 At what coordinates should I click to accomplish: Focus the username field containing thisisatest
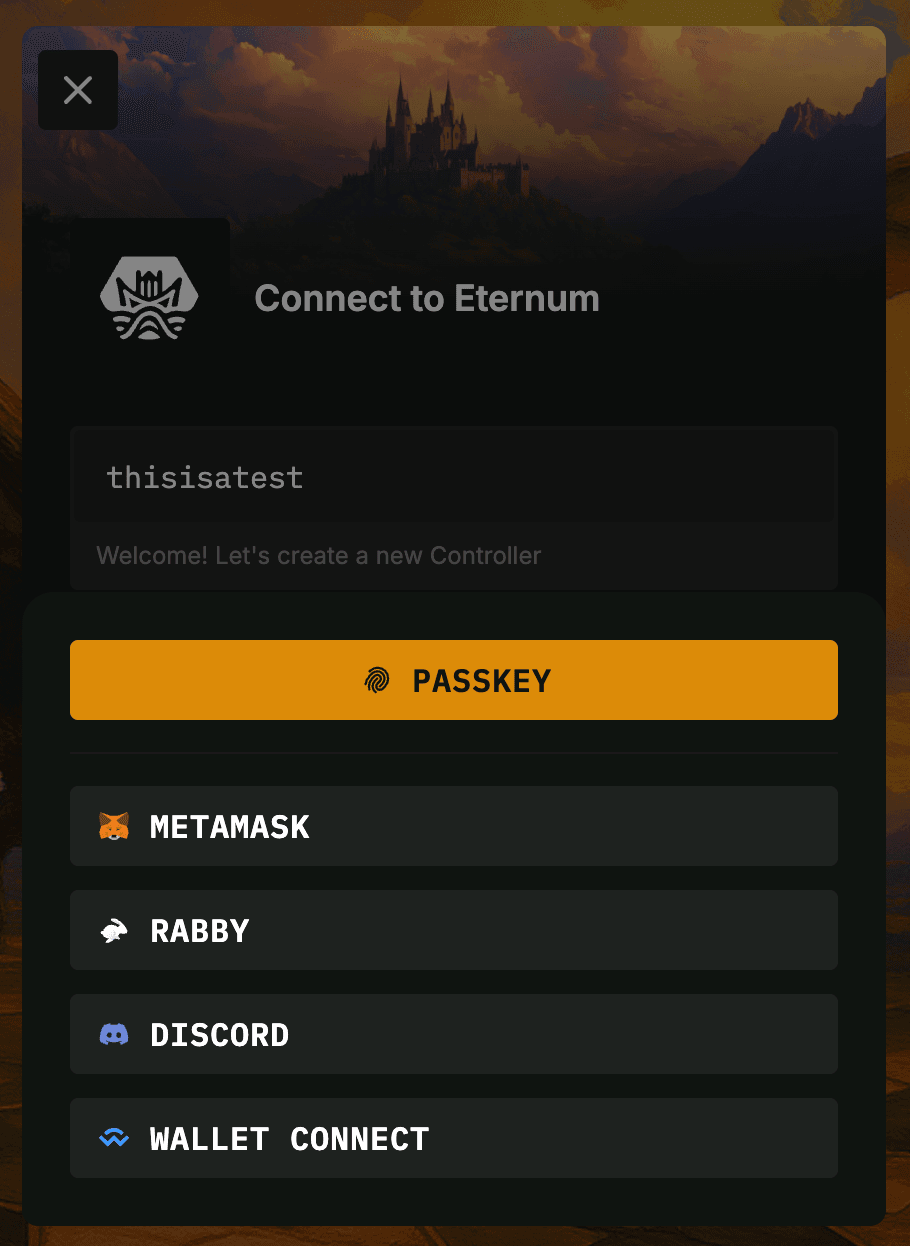click(454, 477)
